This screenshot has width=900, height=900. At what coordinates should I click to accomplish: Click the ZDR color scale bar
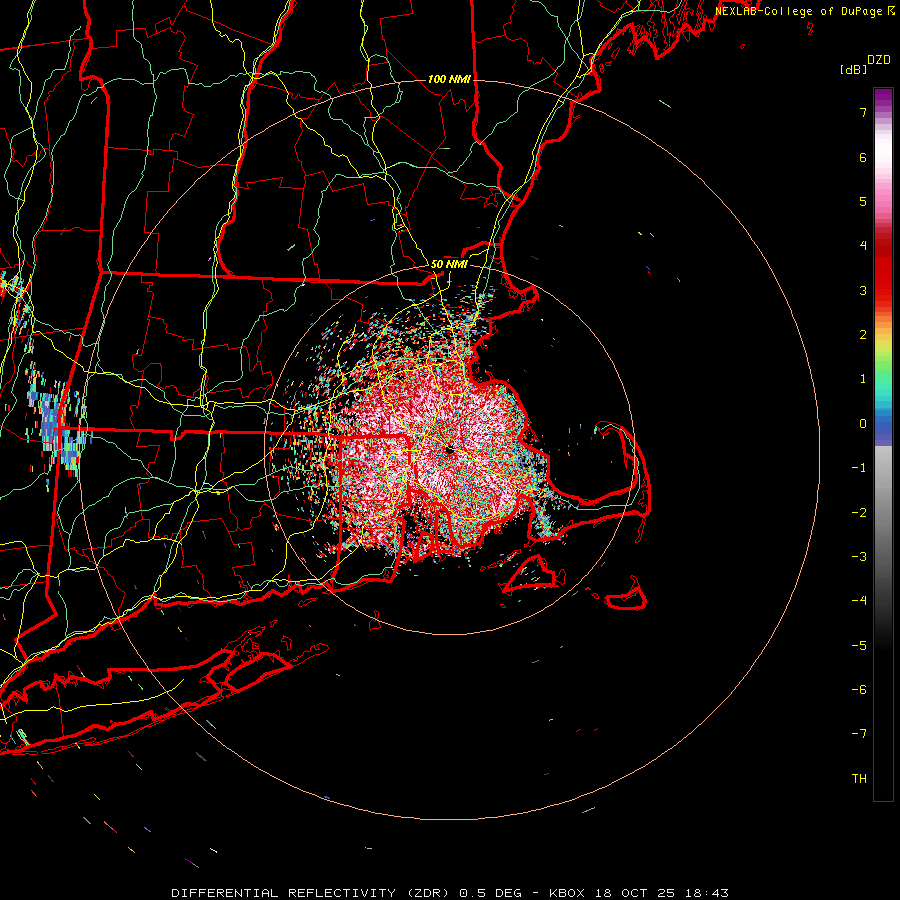(883, 444)
